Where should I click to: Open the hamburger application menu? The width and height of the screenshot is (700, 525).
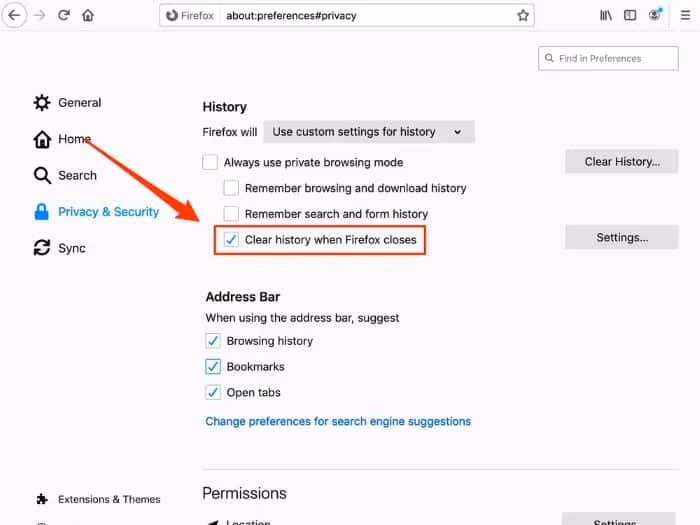(x=685, y=16)
